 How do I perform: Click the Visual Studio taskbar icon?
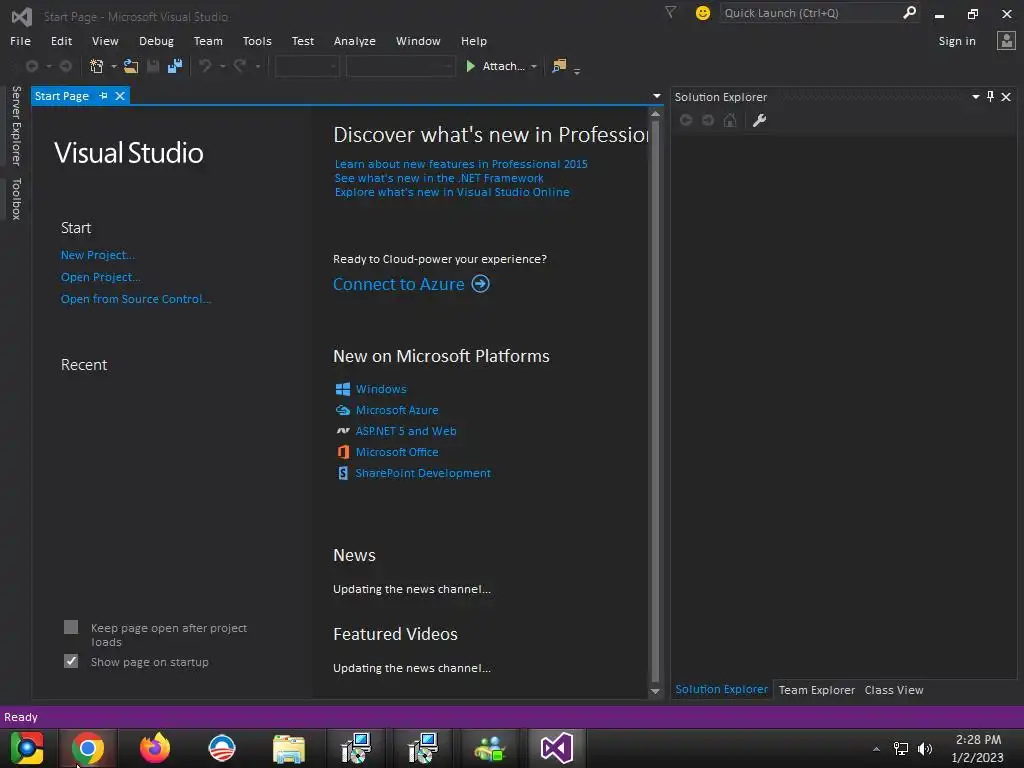[556, 748]
